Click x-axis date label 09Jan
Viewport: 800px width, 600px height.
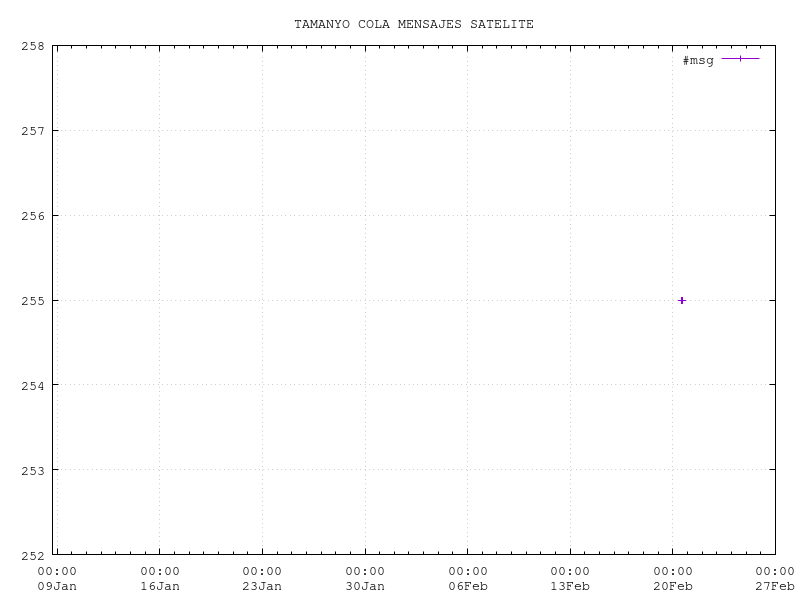click(x=57, y=586)
